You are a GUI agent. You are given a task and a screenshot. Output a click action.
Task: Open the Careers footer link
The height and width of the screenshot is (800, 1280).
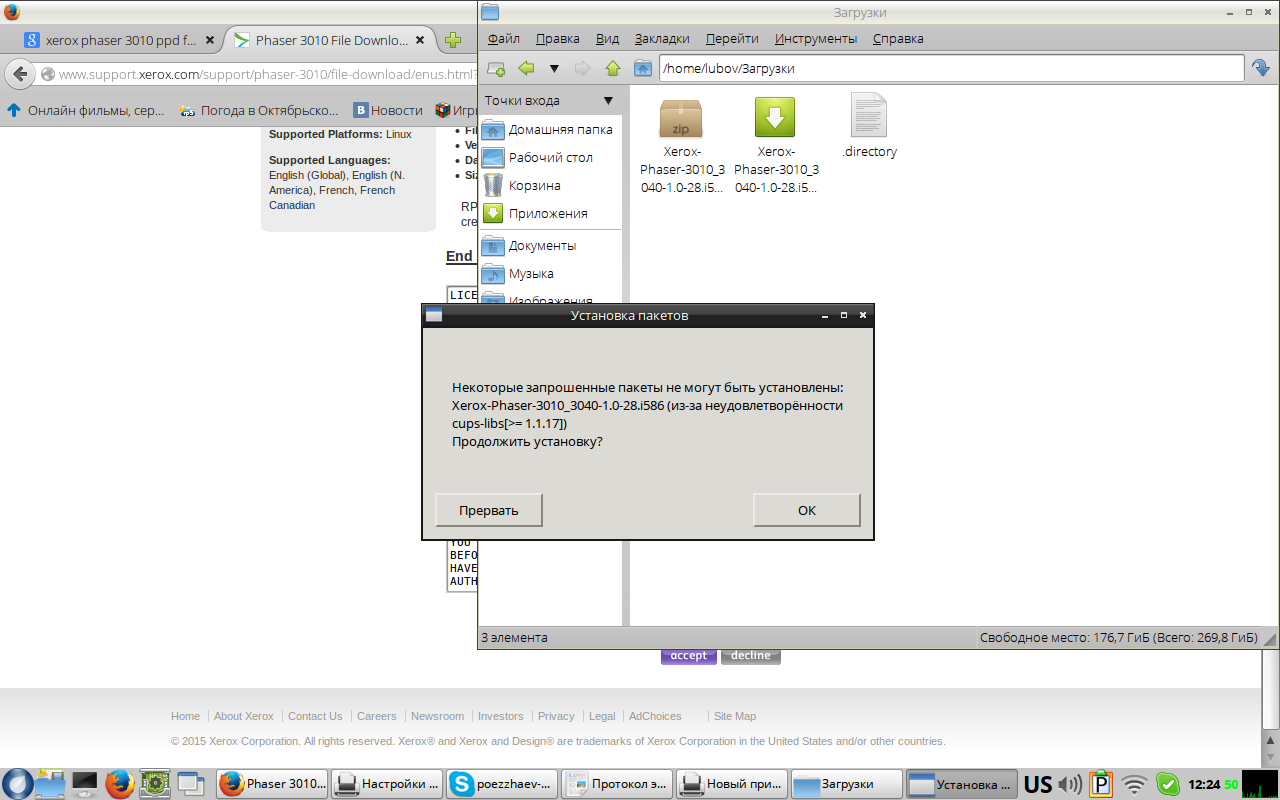(x=377, y=716)
